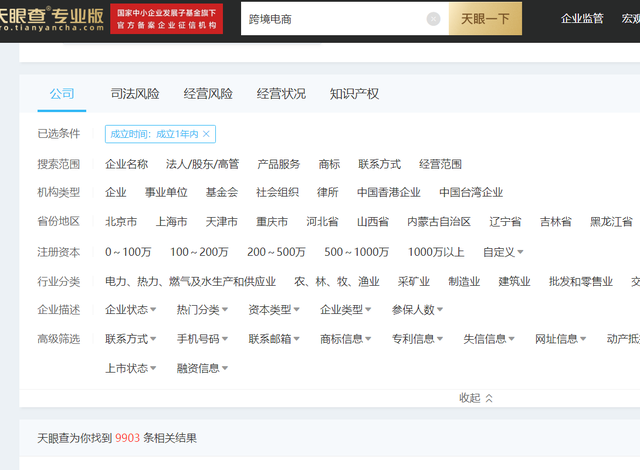
Task: Click the 天眼查 logo
Action: pos(50,18)
